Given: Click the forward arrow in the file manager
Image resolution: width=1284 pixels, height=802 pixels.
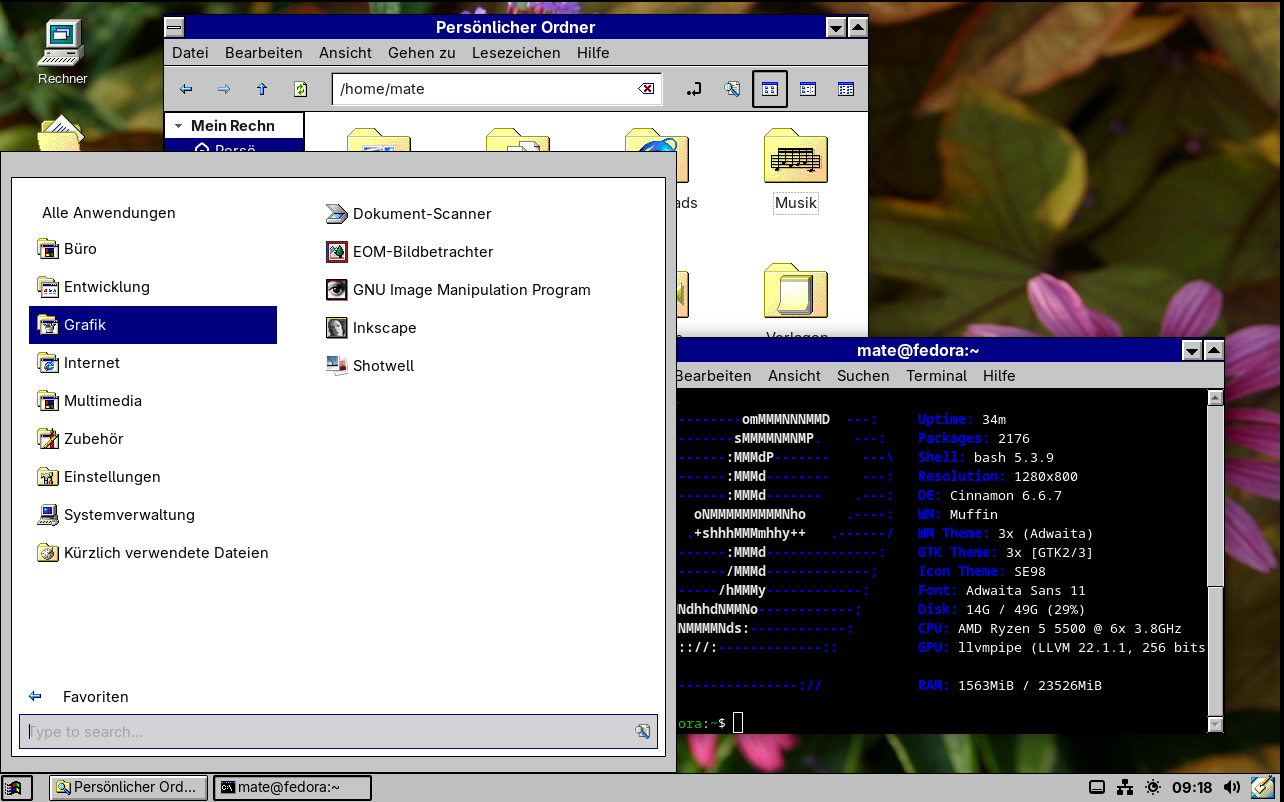Looking at the screenshot, I should pos(224,89).
